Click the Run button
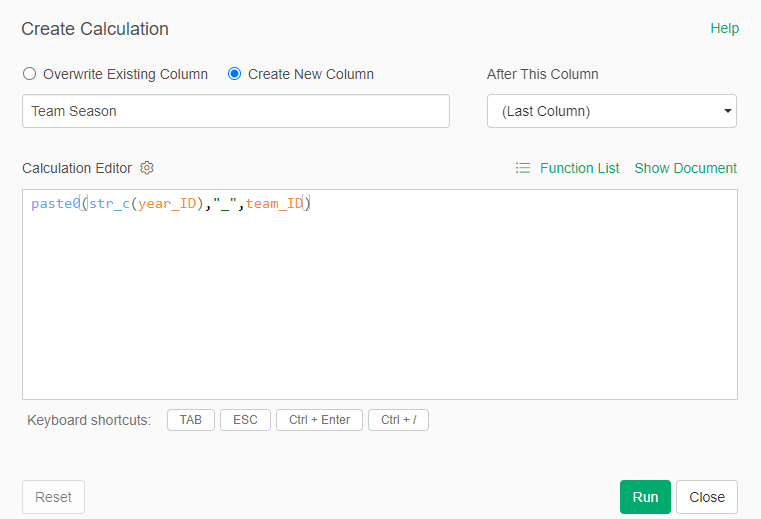761x519 pixels. pyautogui.click(x=645, y=497)
